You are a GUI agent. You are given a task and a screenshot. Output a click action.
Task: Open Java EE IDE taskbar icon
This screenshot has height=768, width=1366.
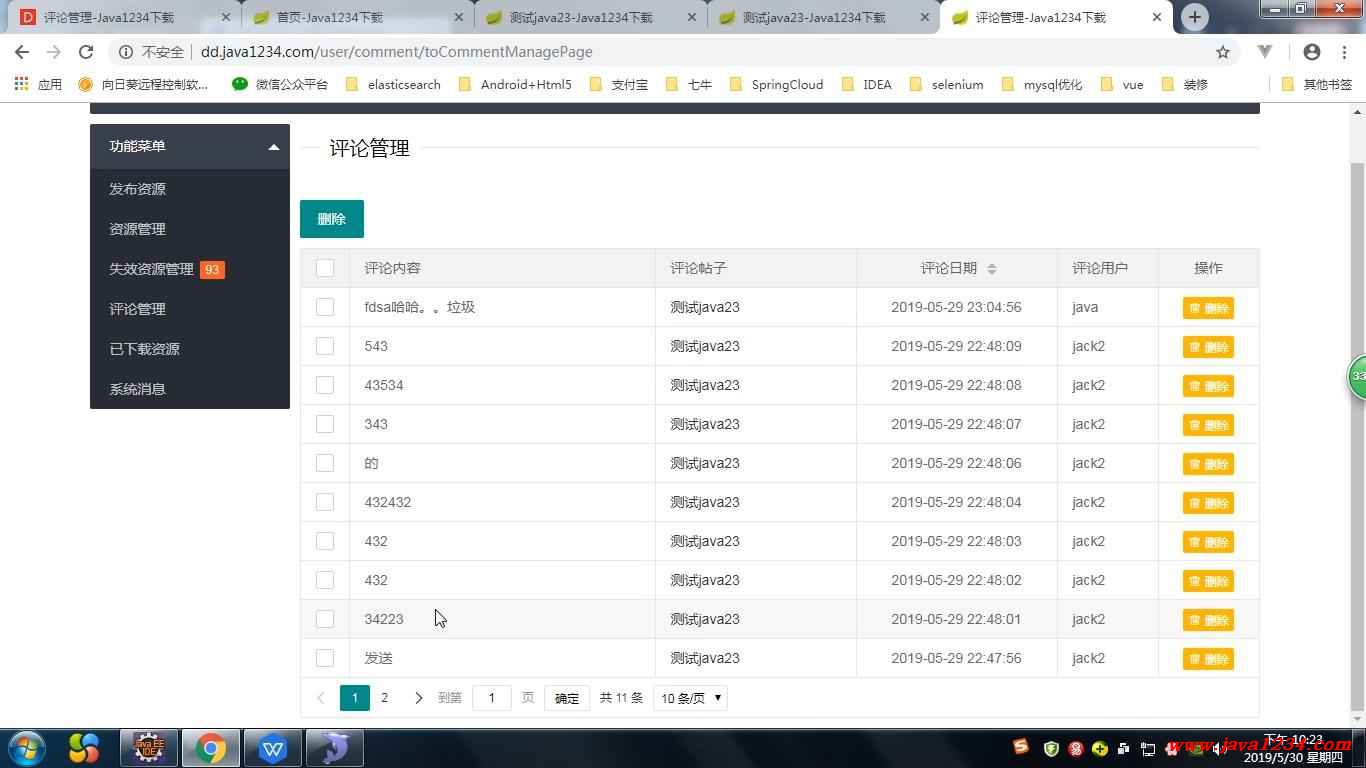point(149,748)
